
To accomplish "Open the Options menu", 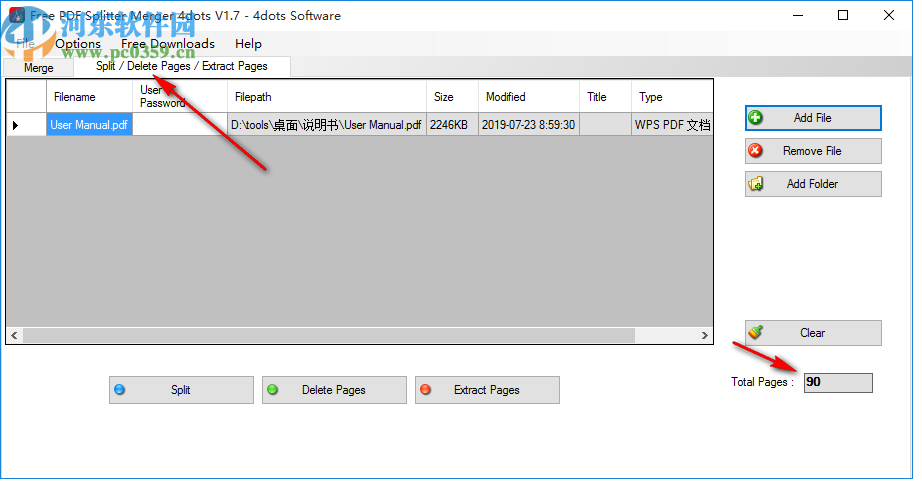I will click(x=78, y=44).
